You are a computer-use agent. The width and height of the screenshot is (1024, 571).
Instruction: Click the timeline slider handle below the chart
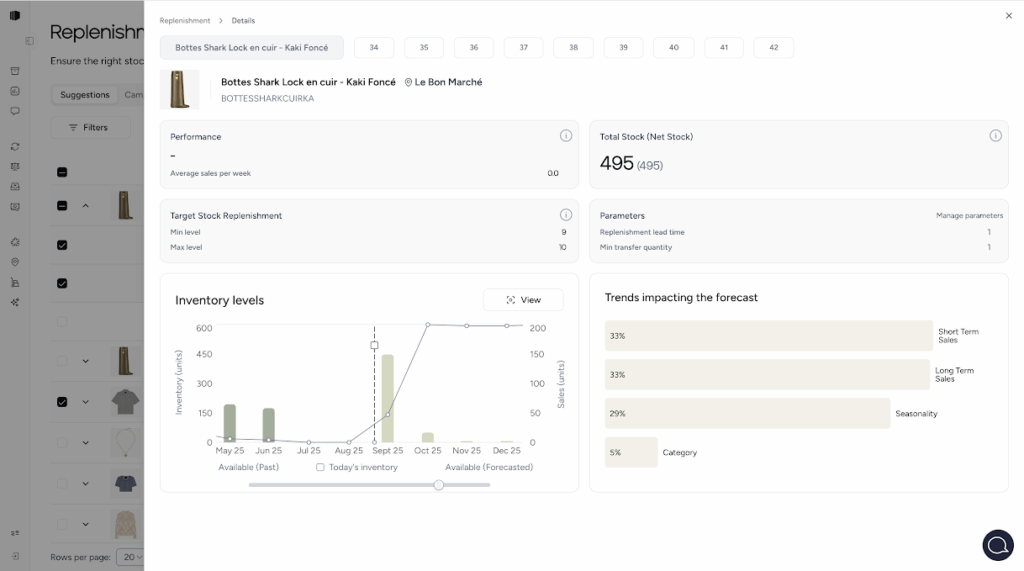[438, 485]
